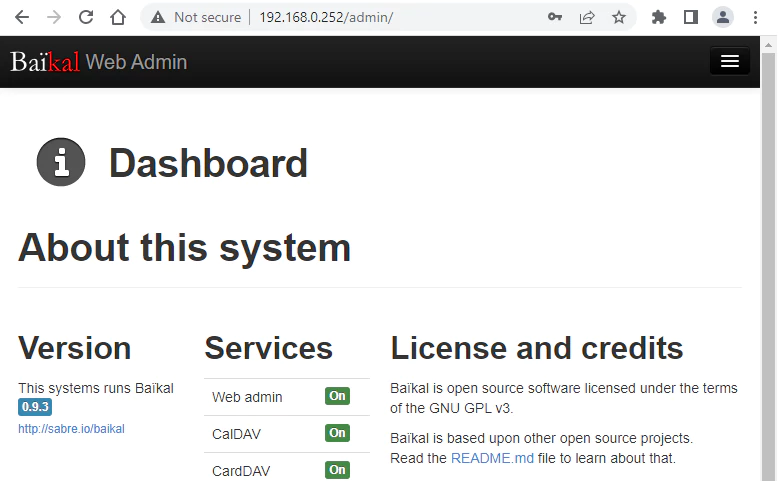Open the README.md link

[492, 458]
